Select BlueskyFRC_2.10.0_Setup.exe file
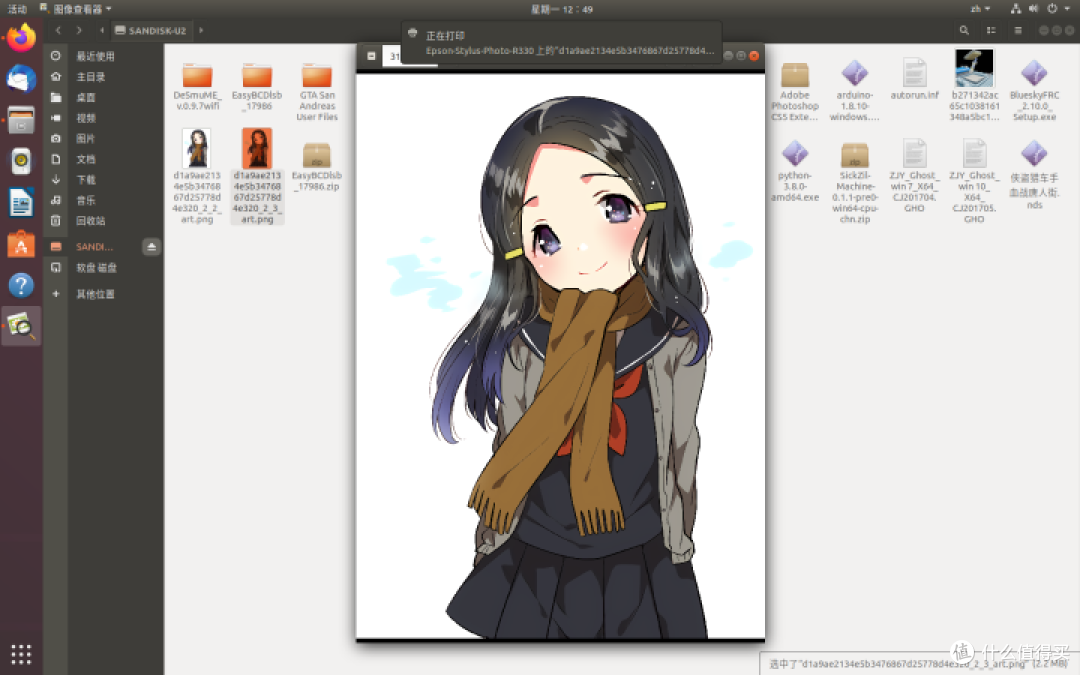 [1035, 92]
